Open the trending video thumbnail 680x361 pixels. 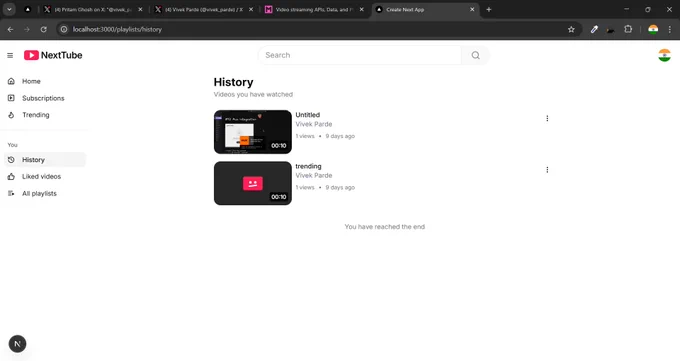pos(253,183)
